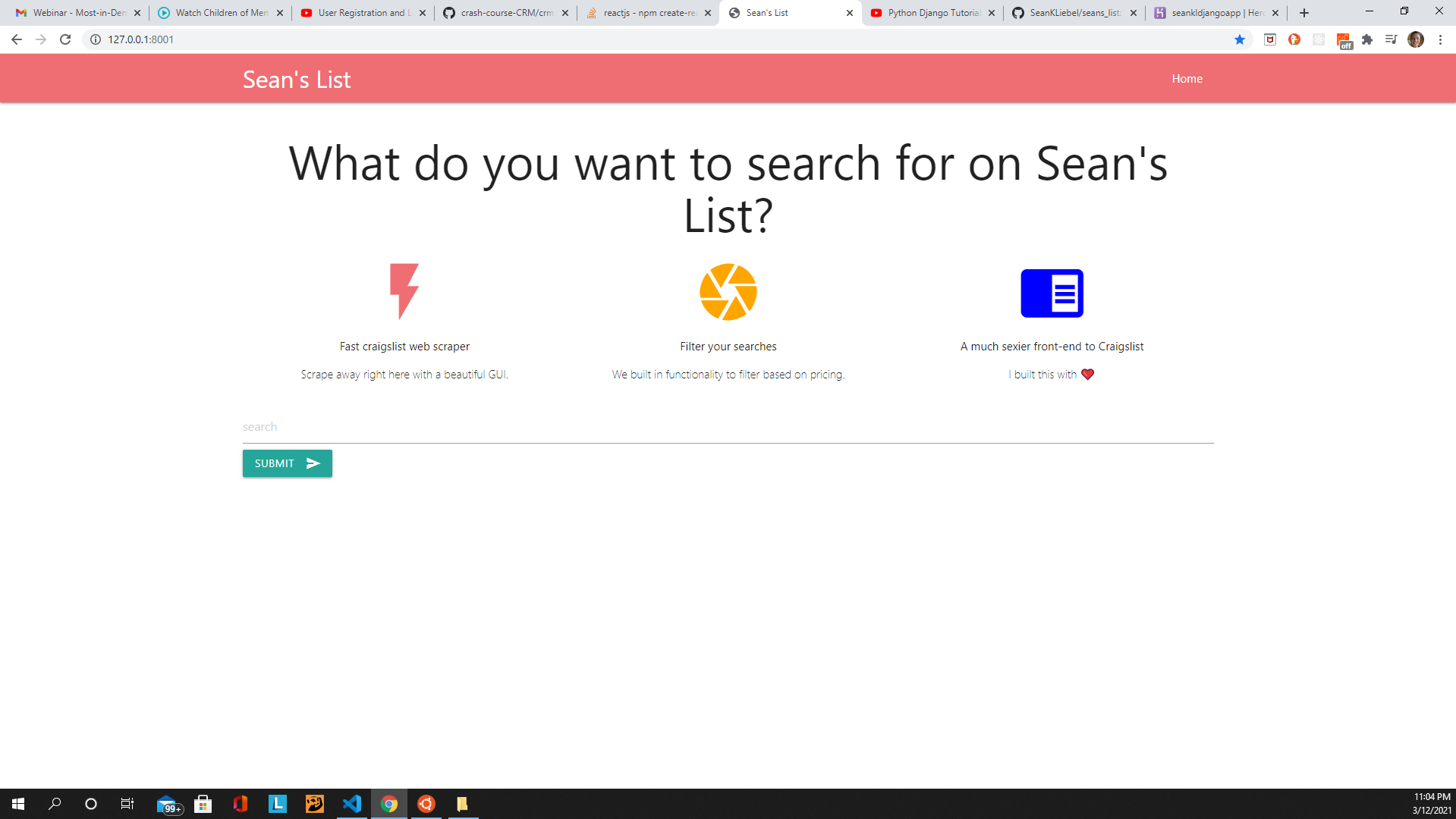Switch to the 'Python Django Tutorial' tab
1456x819 pixels.
pos(929,13)
